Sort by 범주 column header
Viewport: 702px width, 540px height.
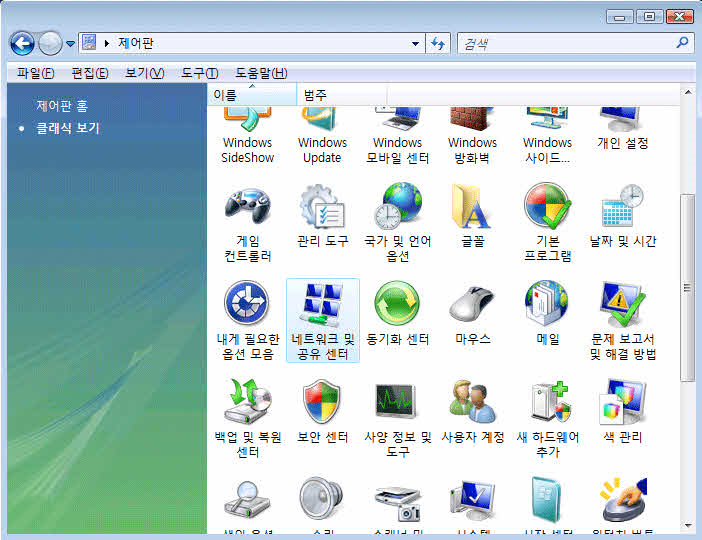point(342,95)
